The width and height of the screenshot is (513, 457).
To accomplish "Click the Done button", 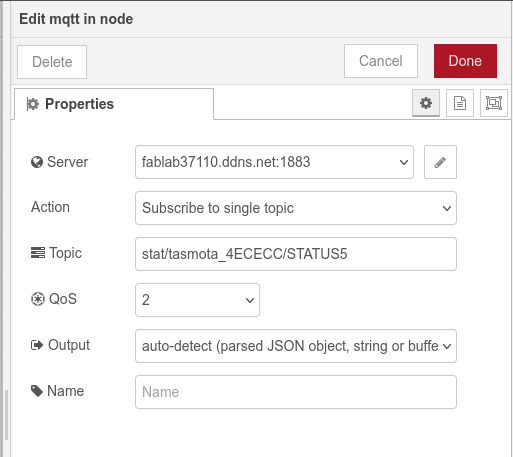I will coord(465,61).
